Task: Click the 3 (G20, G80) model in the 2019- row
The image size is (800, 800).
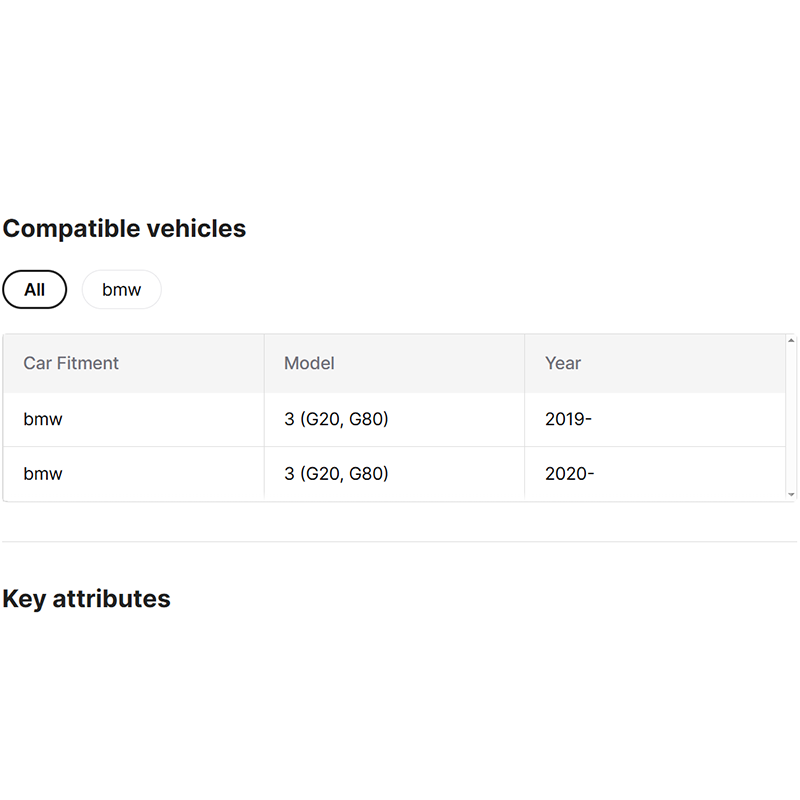Action: pos(336,419)
